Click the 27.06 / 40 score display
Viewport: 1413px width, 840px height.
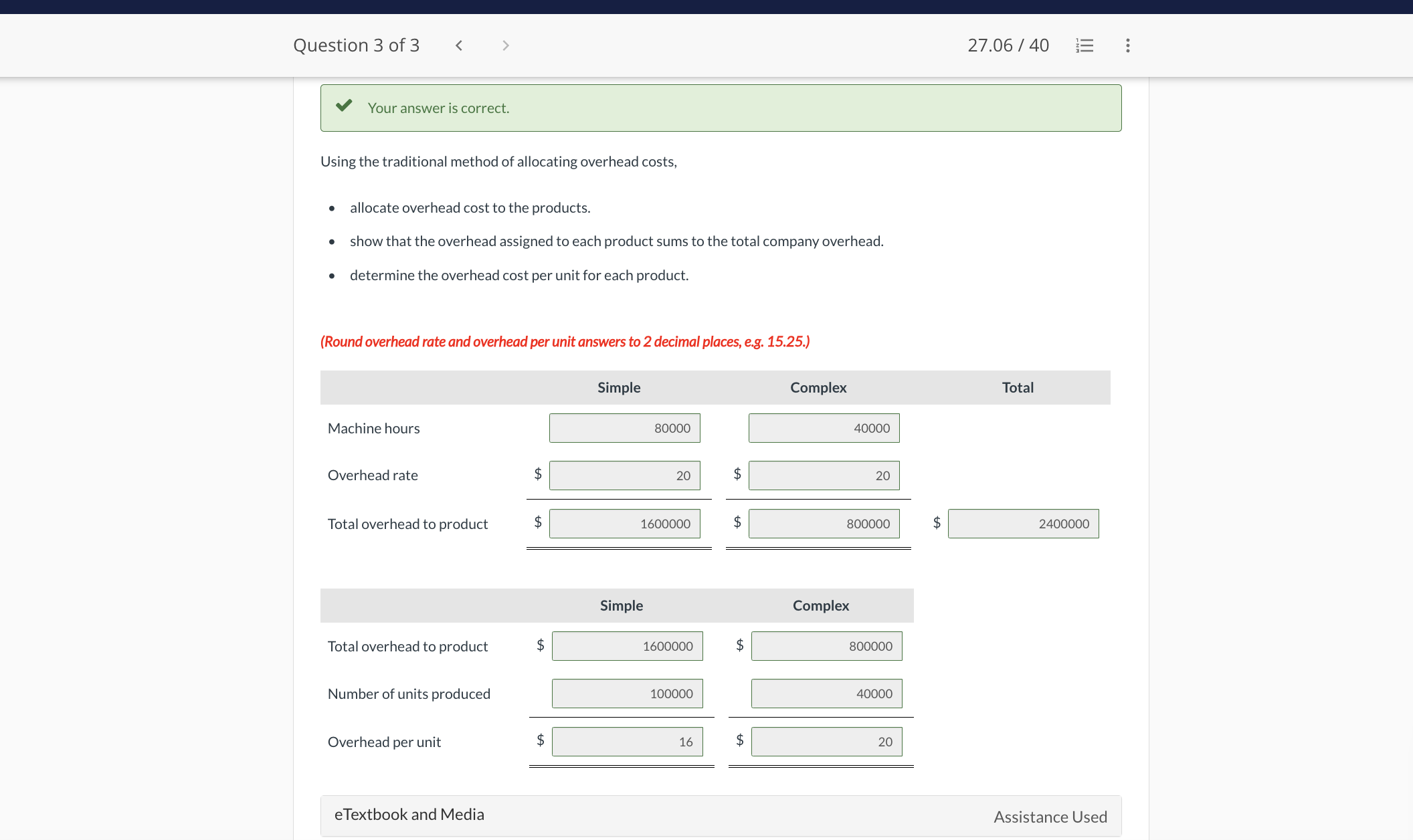click(1008, 45)
